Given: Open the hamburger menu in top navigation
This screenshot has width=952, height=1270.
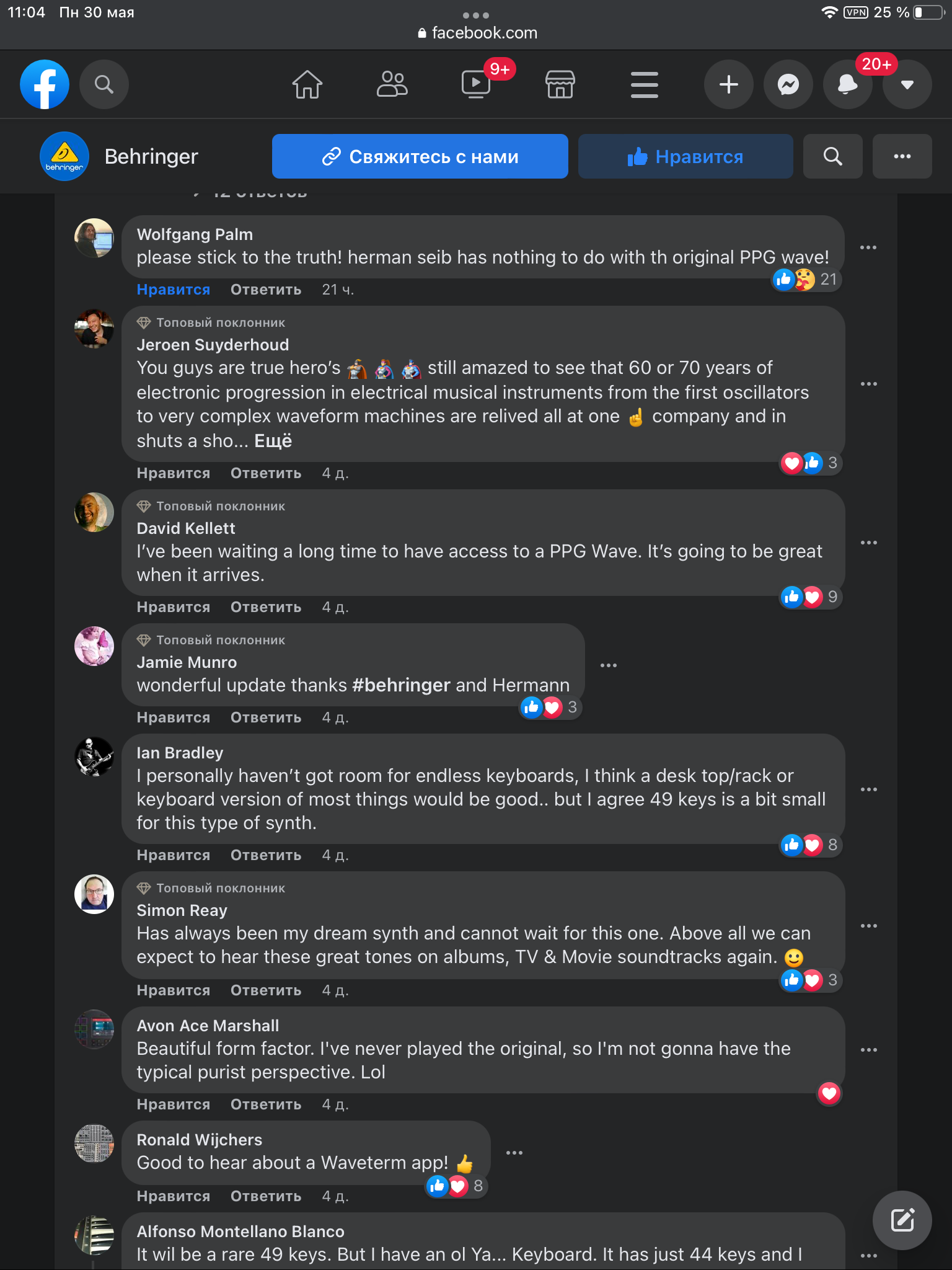Looking at the screenshot, I should click(645, 84).
